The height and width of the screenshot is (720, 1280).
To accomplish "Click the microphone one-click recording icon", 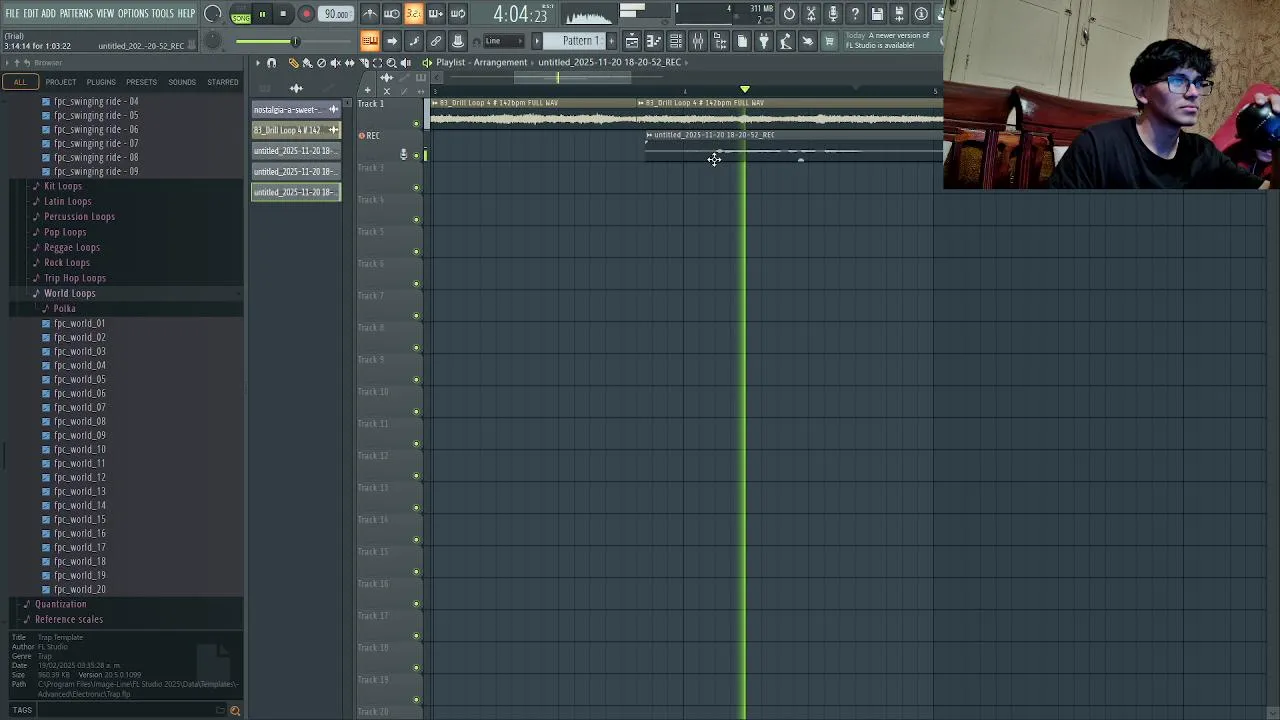I will click(833, 14).
